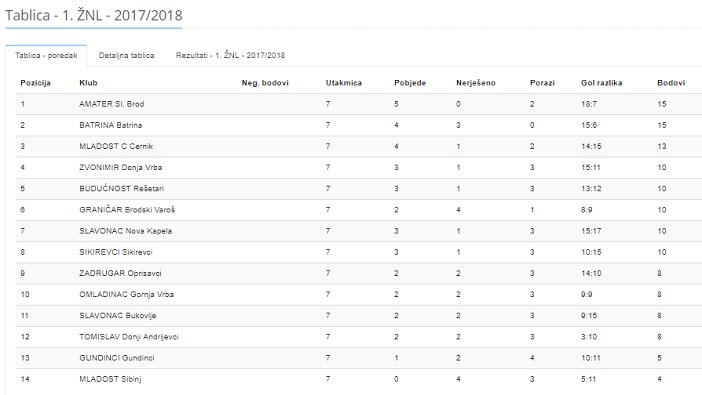Open the MLADOST C Cernik club entry
Viewport: 702px width, 395px height.
tap(116, 146)
